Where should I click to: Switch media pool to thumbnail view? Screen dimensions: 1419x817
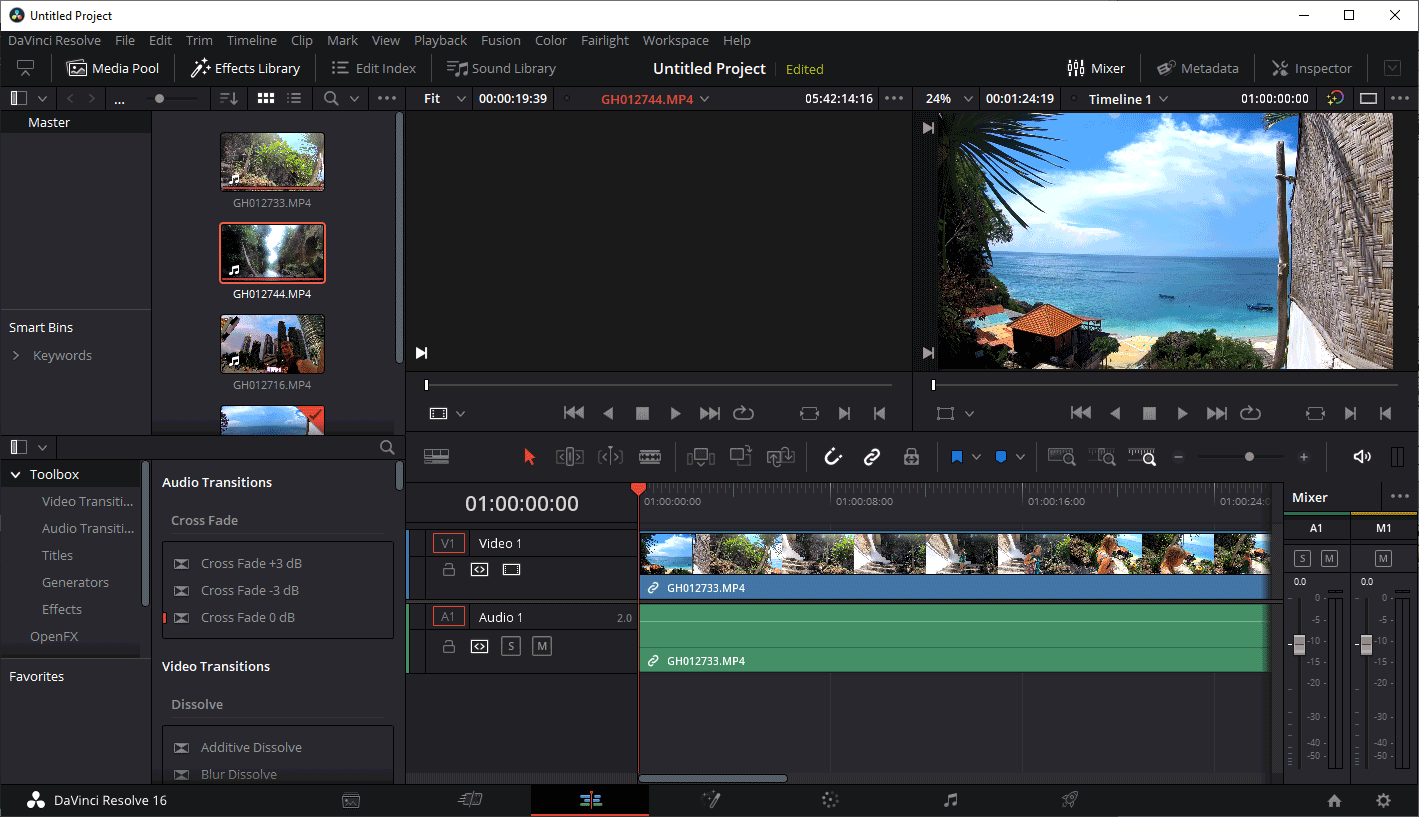pyautogui.click(x=266, y=98)
